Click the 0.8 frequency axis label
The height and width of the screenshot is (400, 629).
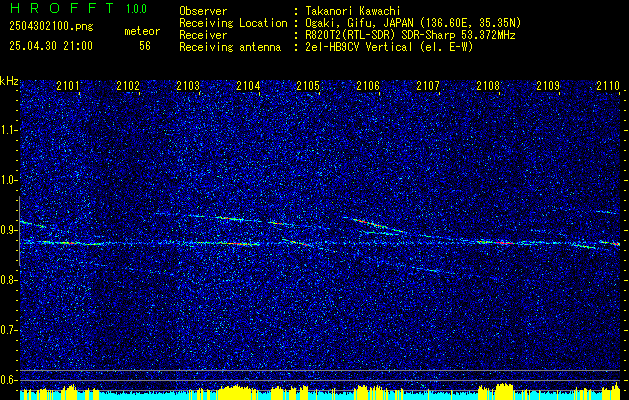click(x=9, y=280)
